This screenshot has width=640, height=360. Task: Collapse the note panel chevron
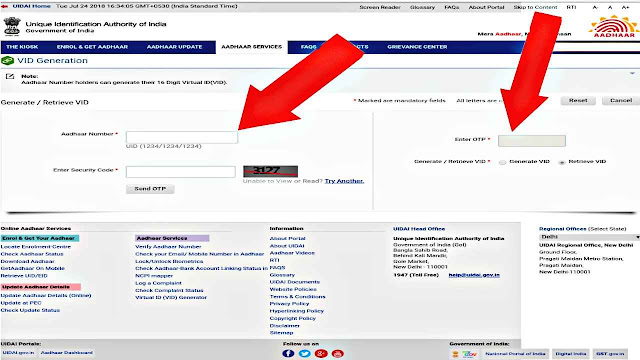[632, 73]
